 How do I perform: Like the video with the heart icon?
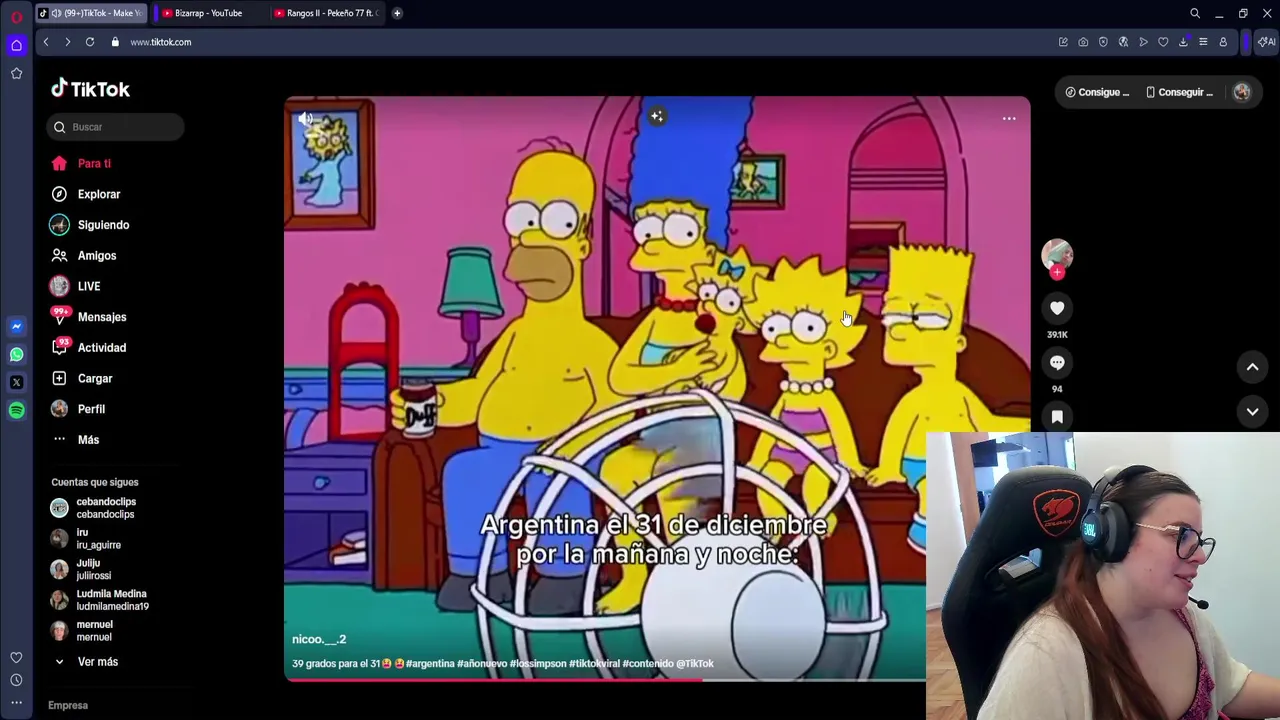click(x=1057, y=308)
